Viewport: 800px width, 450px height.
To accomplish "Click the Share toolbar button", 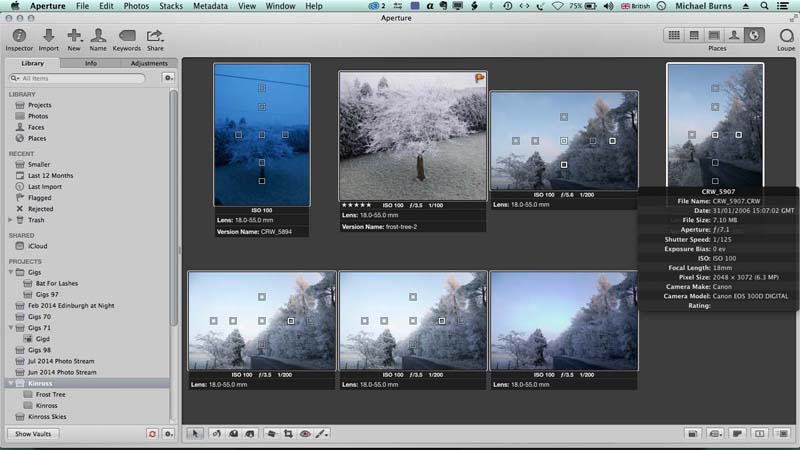I will tap(155, 39).
